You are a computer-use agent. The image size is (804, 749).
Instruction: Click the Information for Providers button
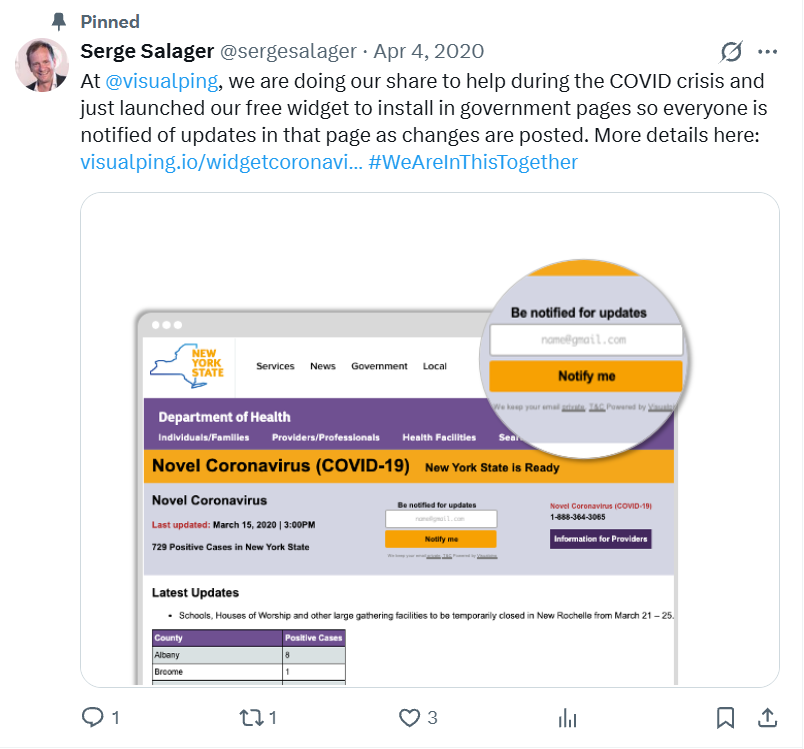coord(600,539)
